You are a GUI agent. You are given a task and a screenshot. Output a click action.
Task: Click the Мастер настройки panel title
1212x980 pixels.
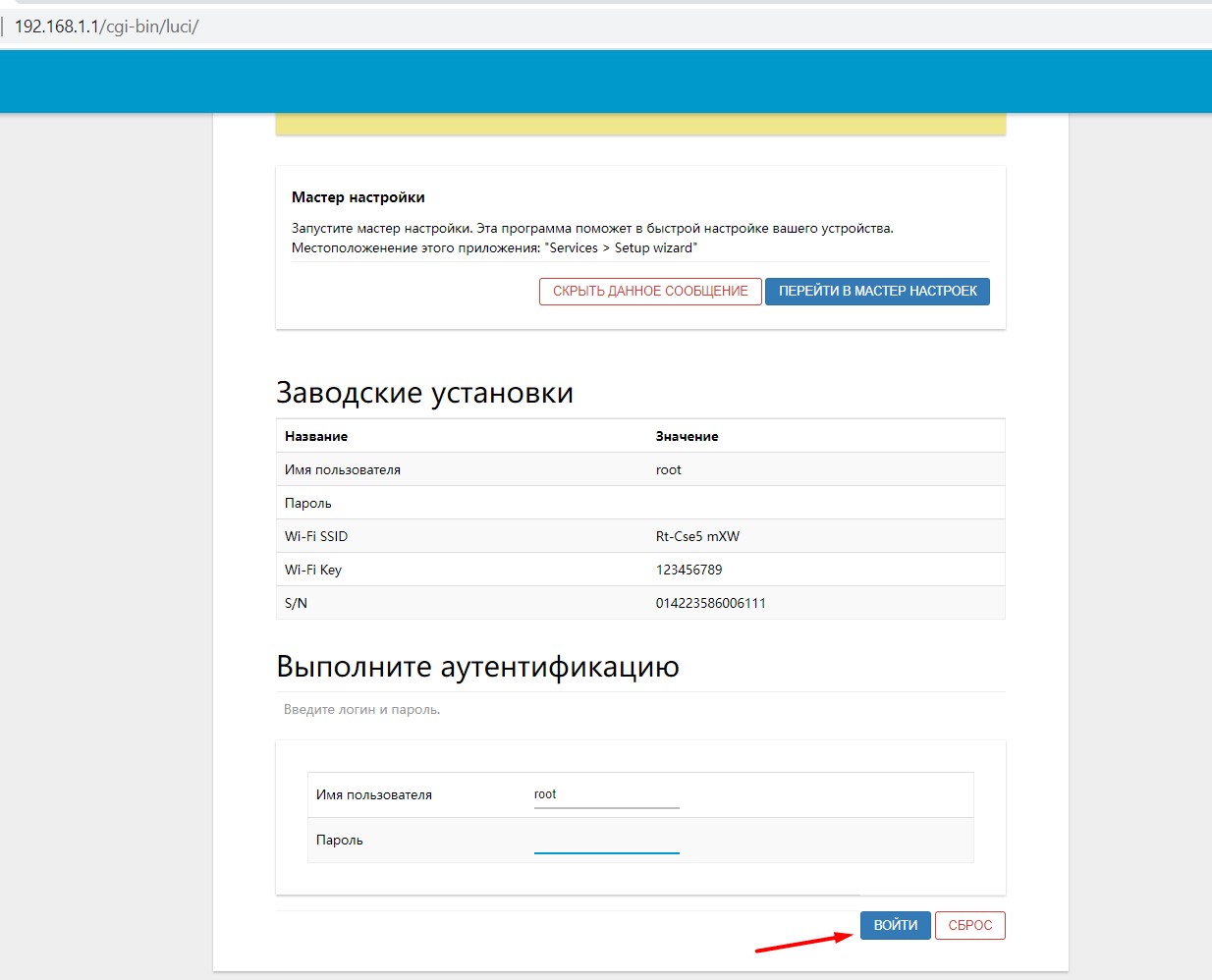point(358,197)
